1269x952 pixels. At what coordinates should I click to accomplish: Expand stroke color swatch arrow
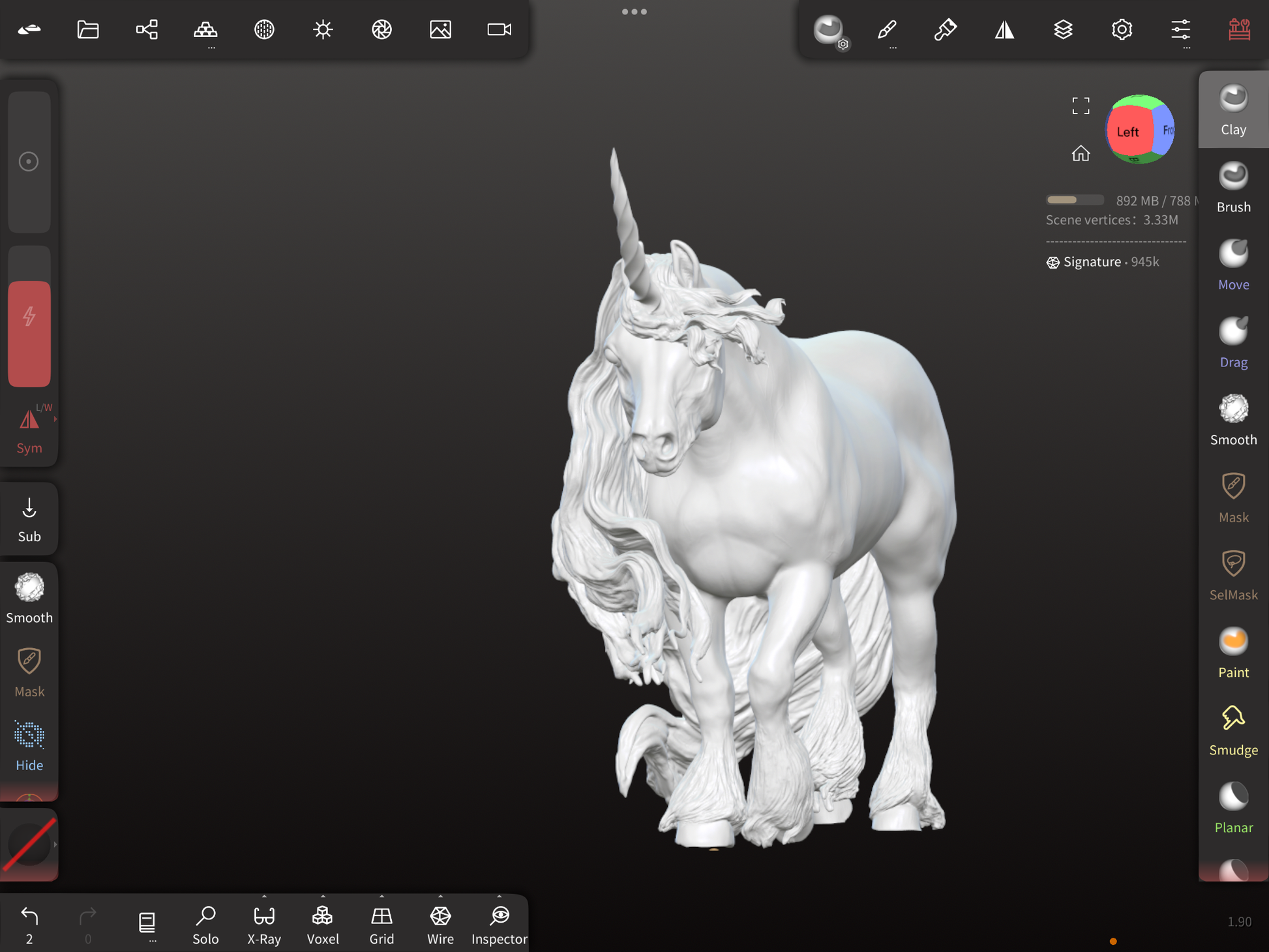point(55,844)
